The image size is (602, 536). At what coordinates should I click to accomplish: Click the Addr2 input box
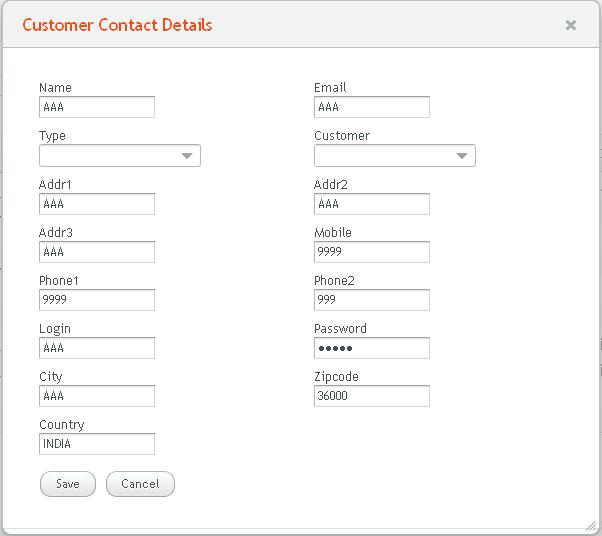click(x=372, y=204)
